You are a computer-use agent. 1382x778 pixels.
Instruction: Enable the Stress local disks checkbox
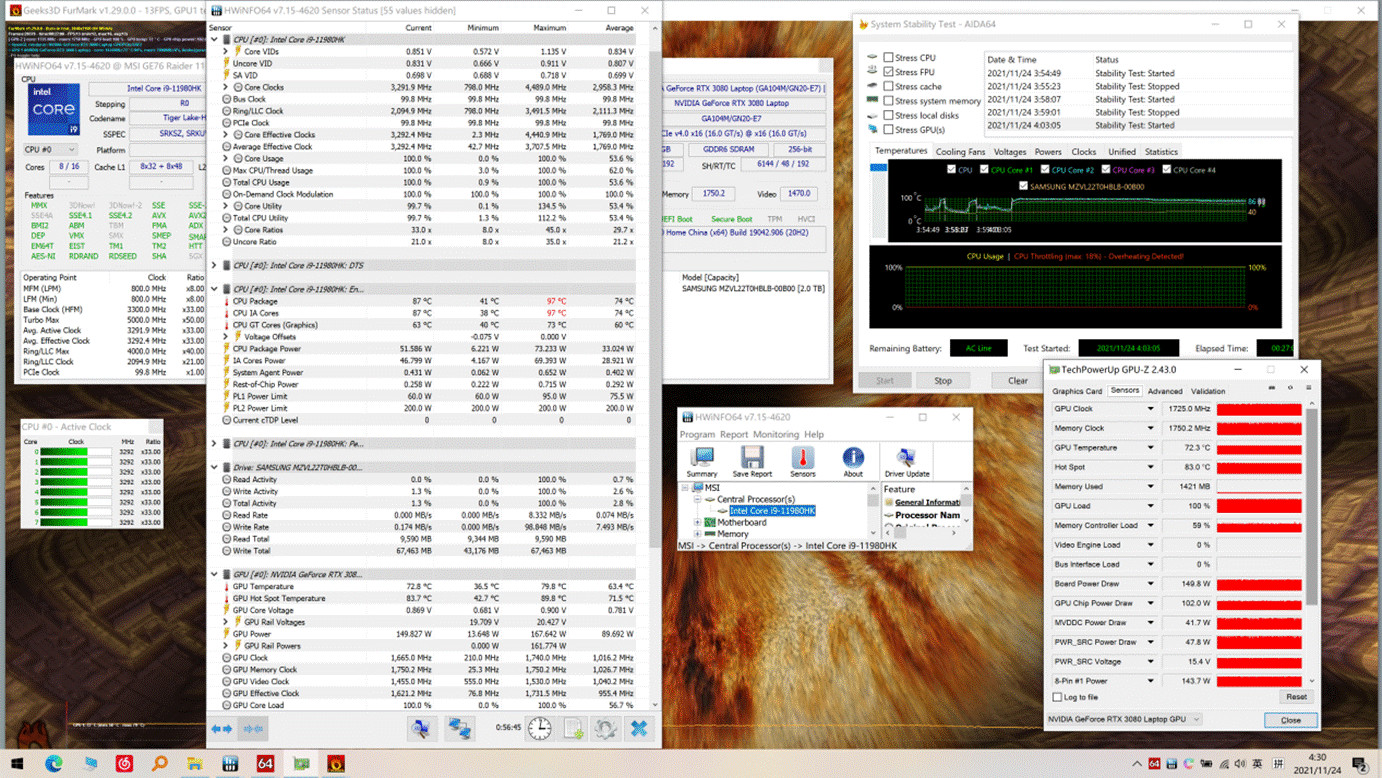888,115
